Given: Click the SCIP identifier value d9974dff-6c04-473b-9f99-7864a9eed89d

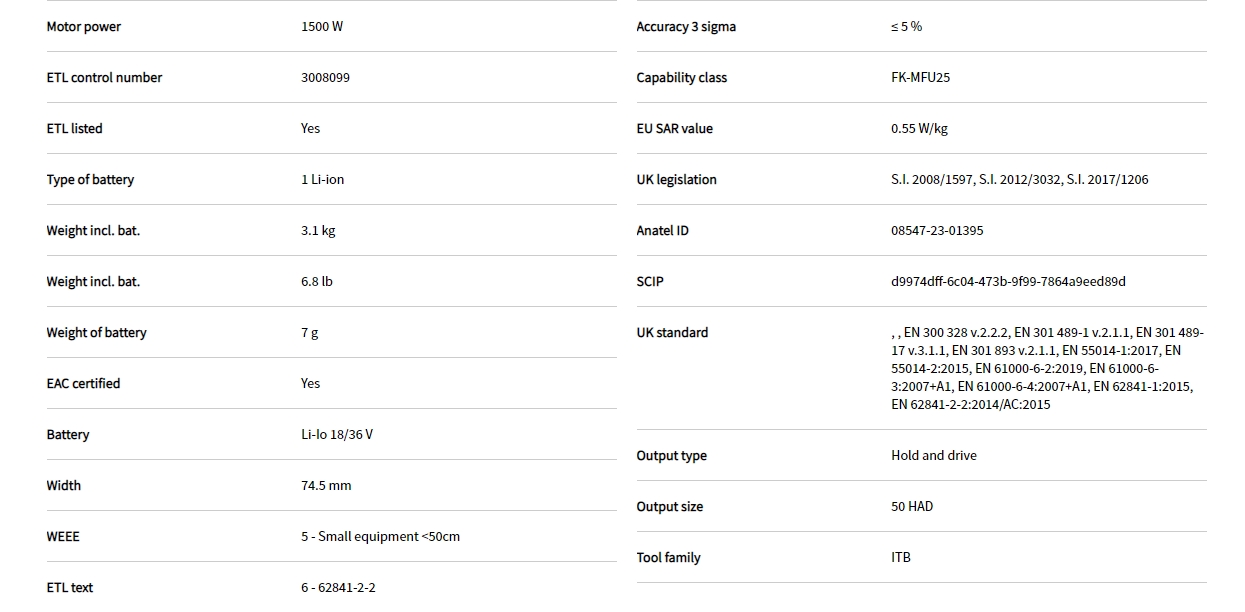Looking at the screenshot, I should coord(1008,282).
